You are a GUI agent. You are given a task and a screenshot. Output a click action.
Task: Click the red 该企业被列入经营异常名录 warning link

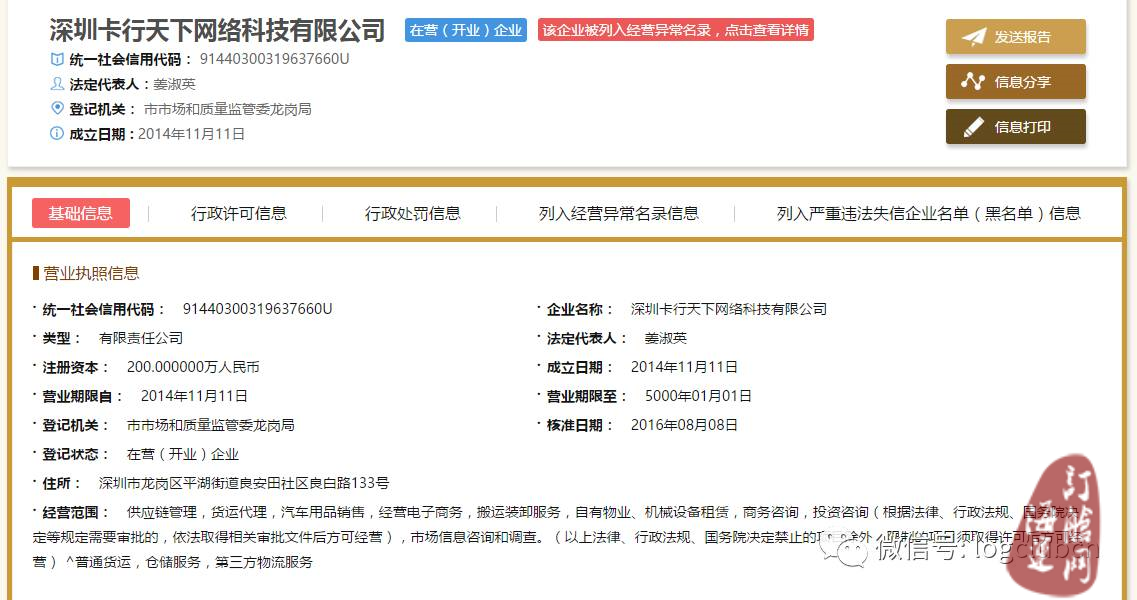point(676,30)
